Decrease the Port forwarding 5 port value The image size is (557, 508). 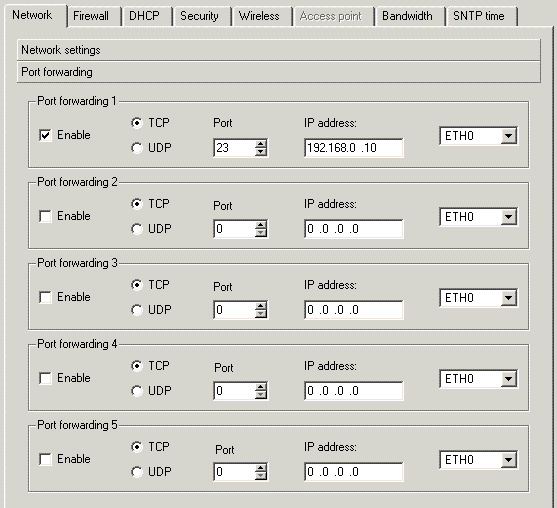tap(261, 475)
